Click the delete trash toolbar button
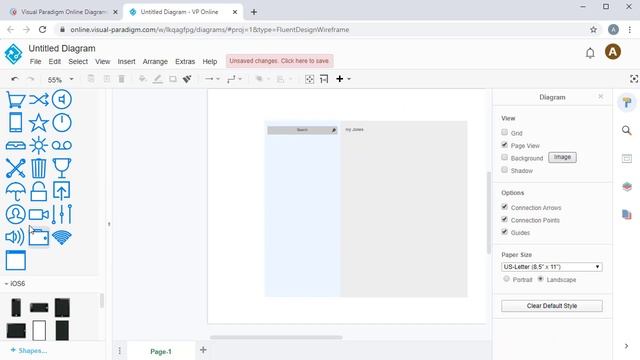Viewport: 640px width, 360px height. point(121,79)
